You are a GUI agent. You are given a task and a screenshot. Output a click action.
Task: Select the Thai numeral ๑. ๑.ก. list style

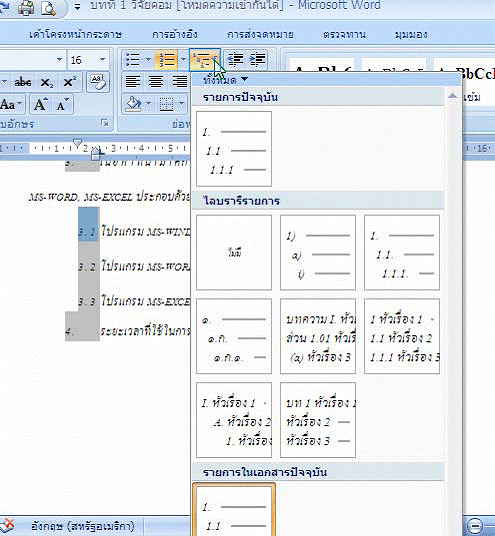pyautogui.click(x=234, y=336)
